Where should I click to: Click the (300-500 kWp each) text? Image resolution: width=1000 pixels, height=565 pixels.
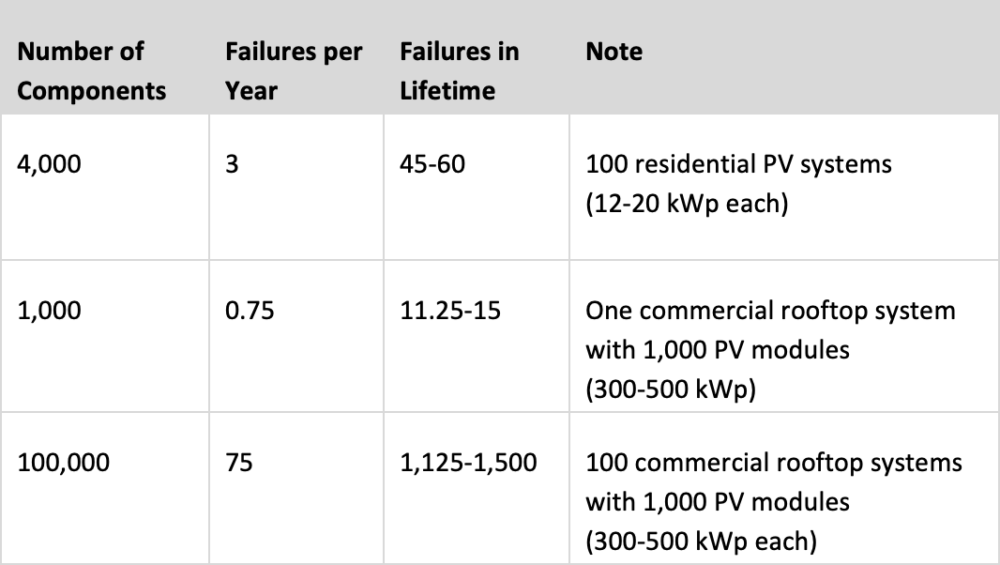coord(701,541)
